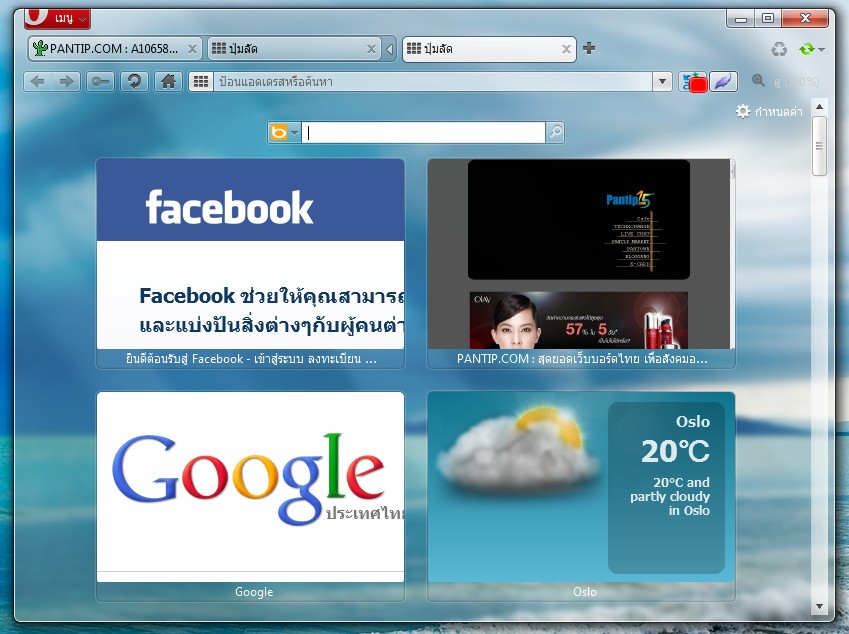The image size is (849, 634).
Task: Close the inactive ปุ่มลัด tab
Action: (371, 49)
